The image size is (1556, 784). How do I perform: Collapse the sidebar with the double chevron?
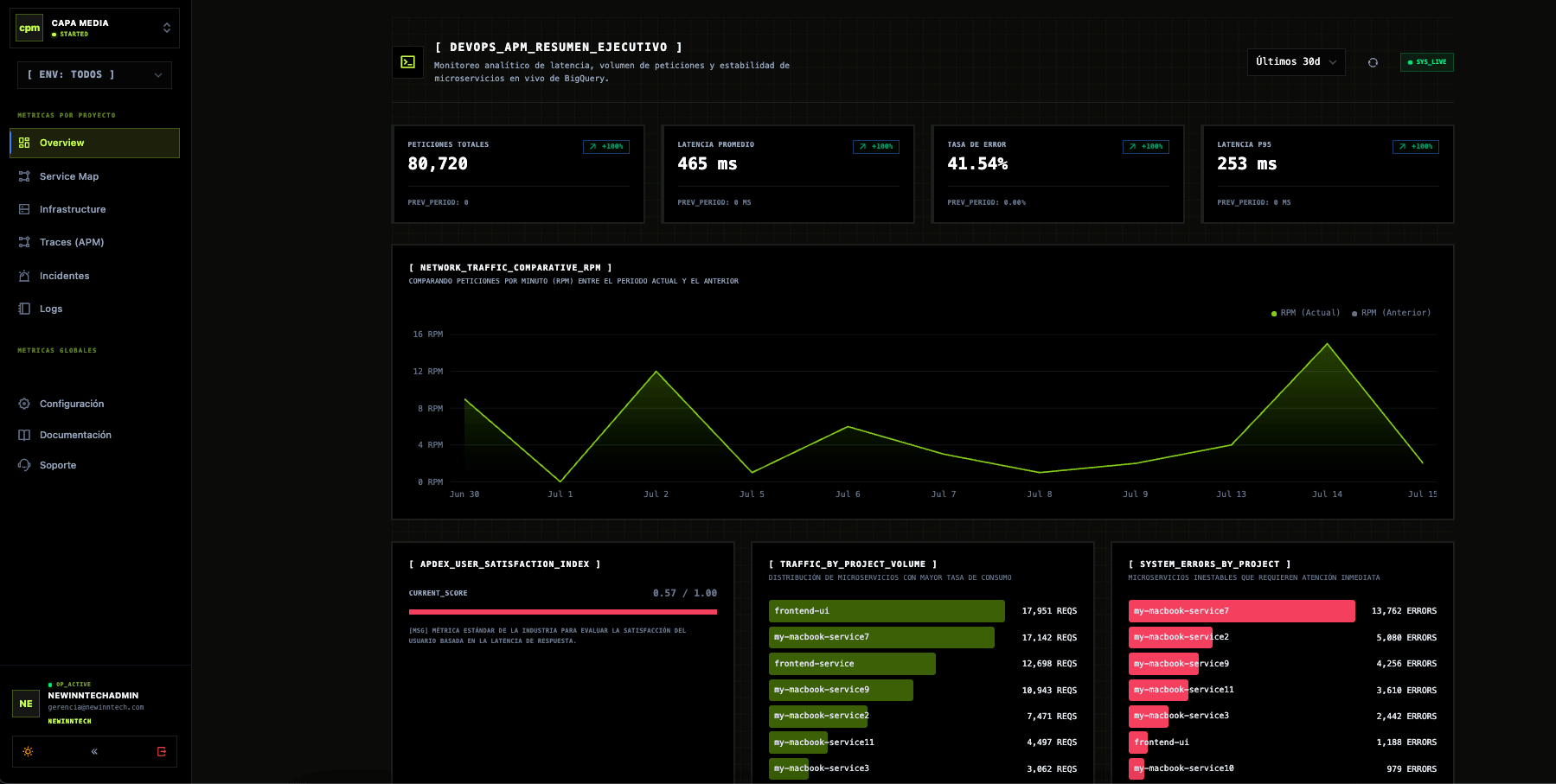tap(94, 752)
